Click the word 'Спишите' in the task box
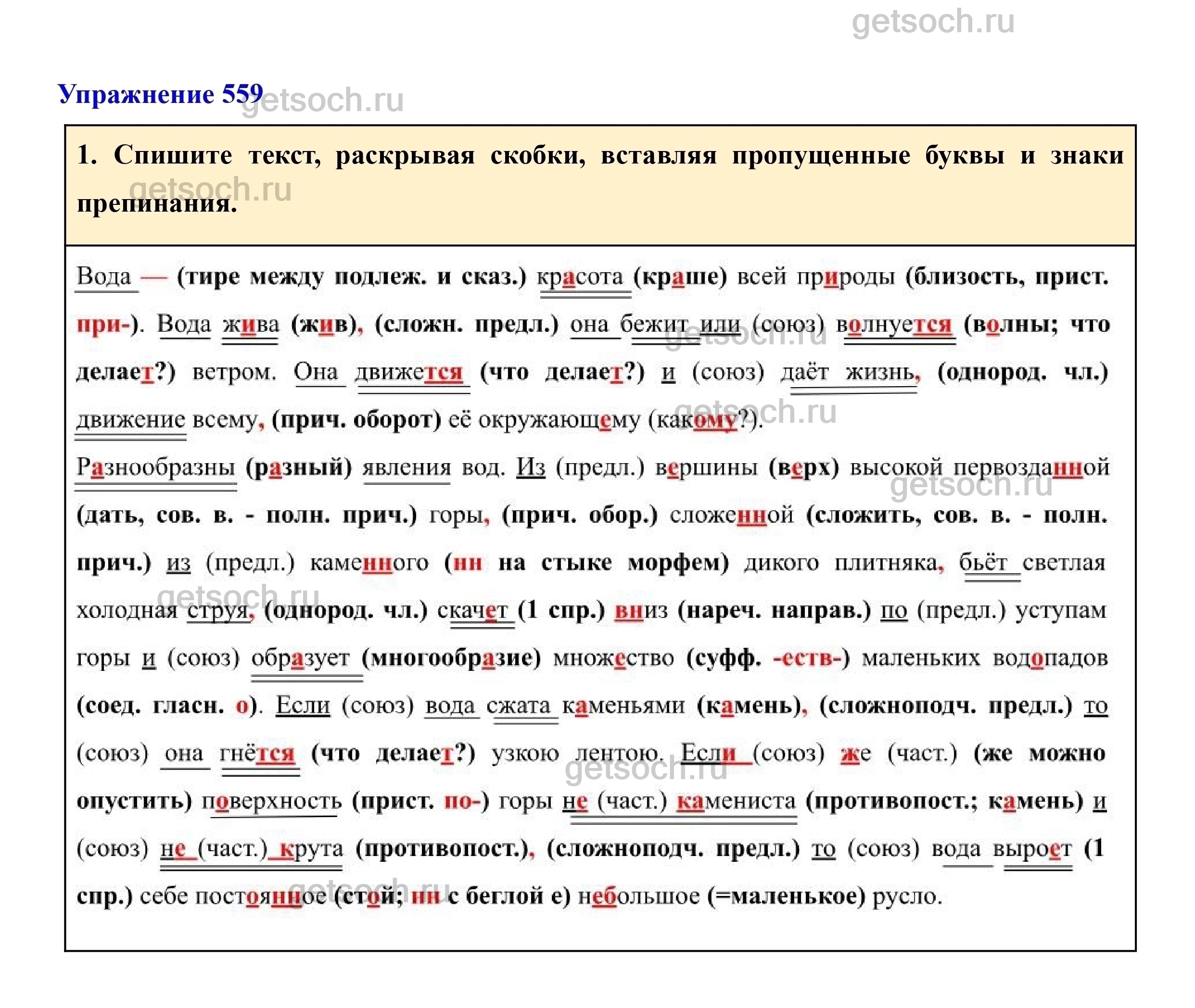 pos(173,155)
